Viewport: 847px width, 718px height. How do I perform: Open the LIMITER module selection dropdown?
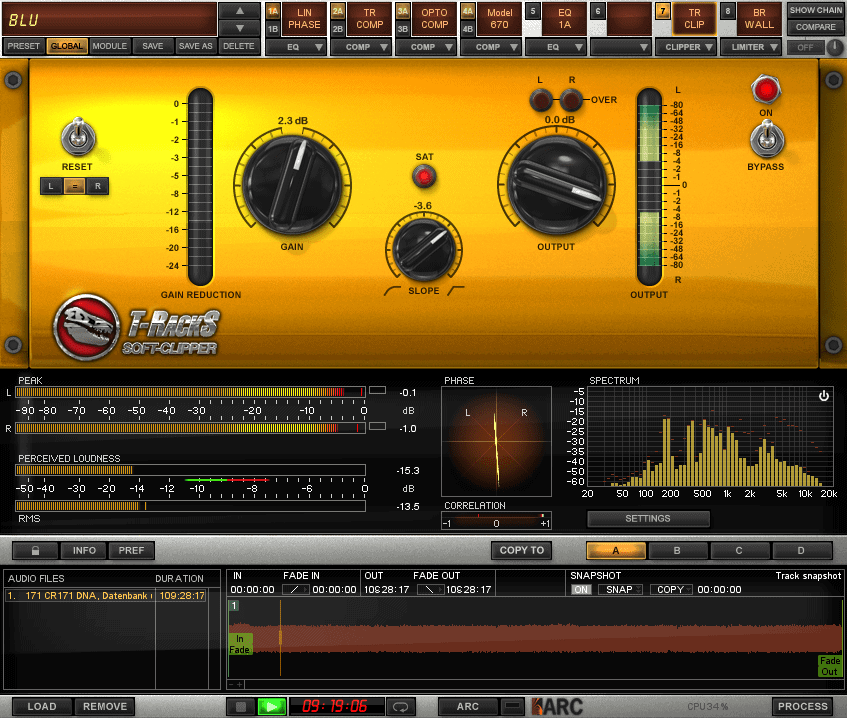pyautogui.click(x=751, y=46)
